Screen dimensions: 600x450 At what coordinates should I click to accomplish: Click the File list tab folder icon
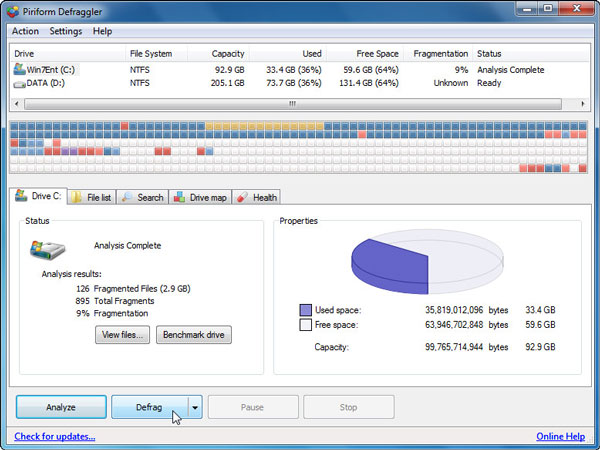pyautogui.click(x=76, y=197)
